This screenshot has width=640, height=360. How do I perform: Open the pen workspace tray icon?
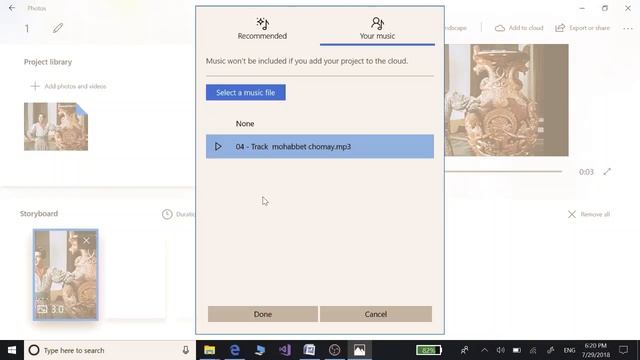point(550,350)
